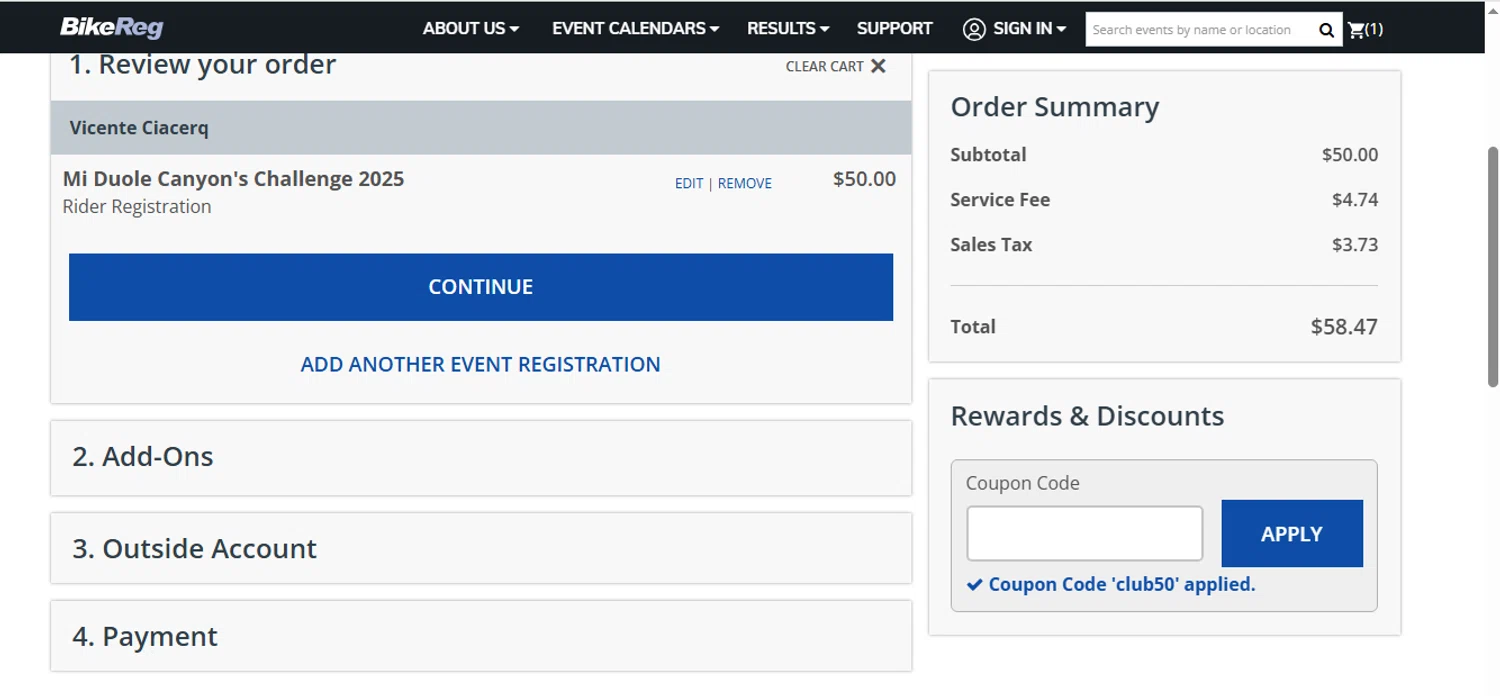Click the Sales Tax value $3.73

point(1355,245)
